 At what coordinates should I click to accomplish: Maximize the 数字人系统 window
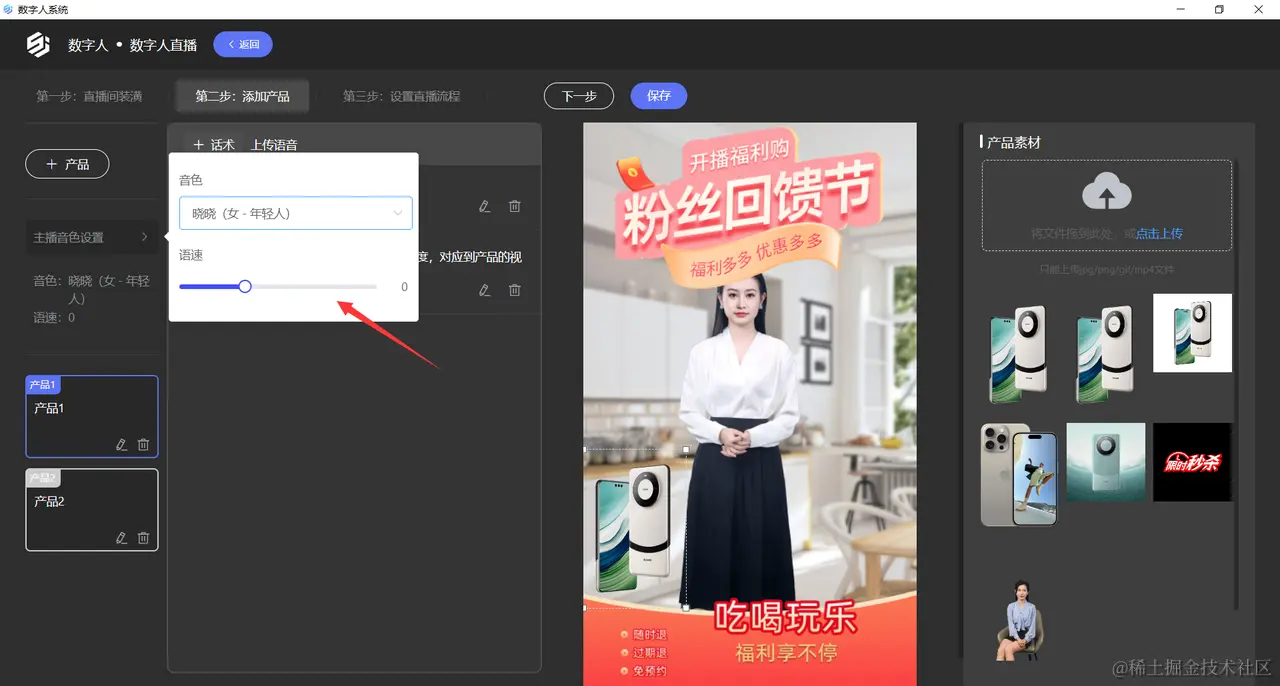click(x=1219, y=9)
